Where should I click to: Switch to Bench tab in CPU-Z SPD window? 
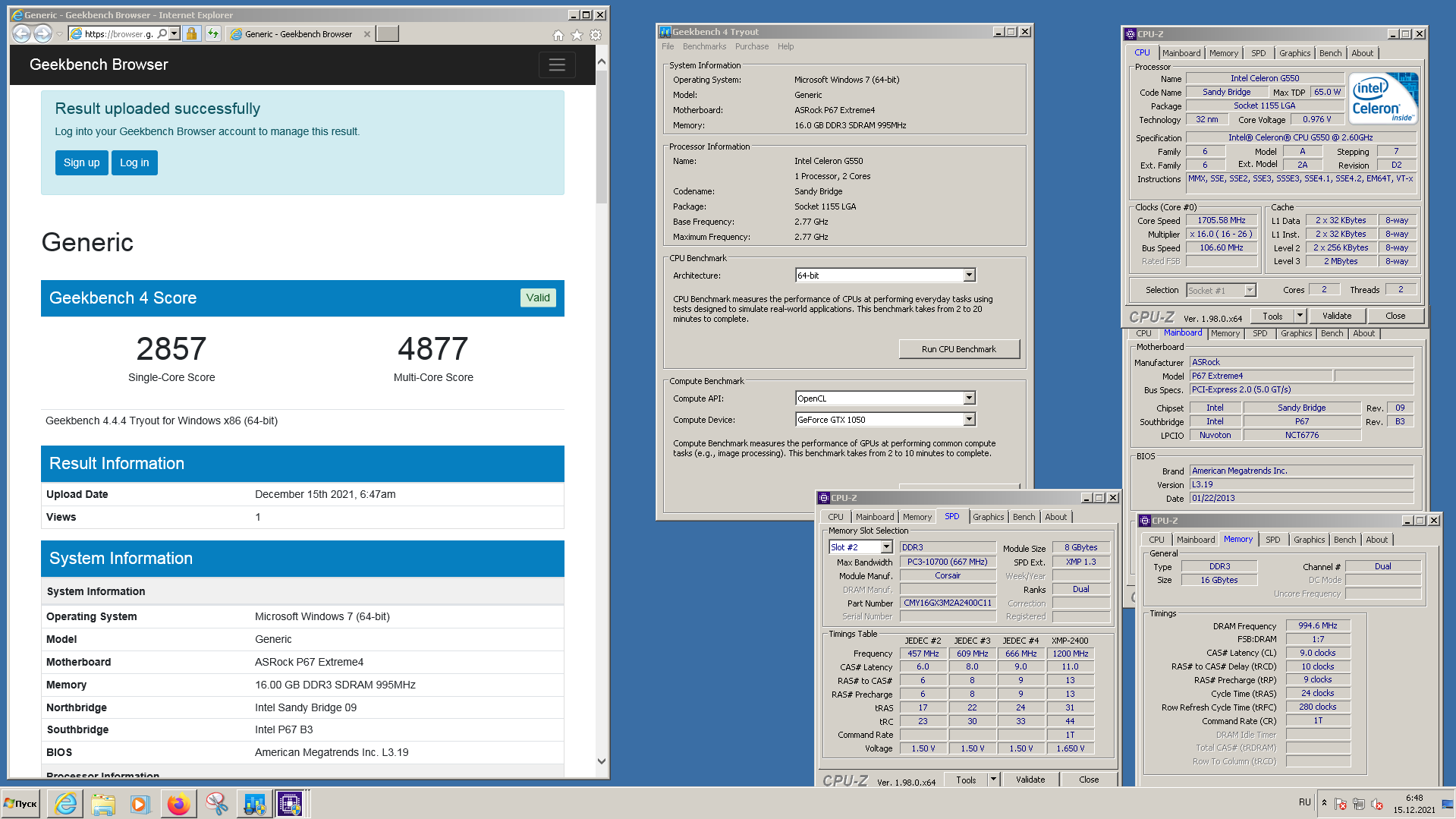point(1024,517)
